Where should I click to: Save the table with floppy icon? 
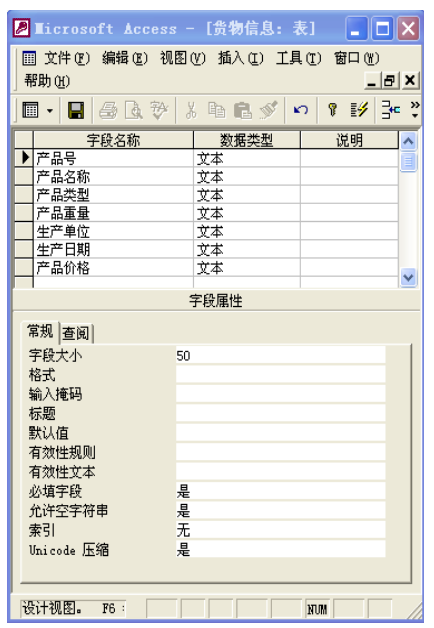pos(76,110)
